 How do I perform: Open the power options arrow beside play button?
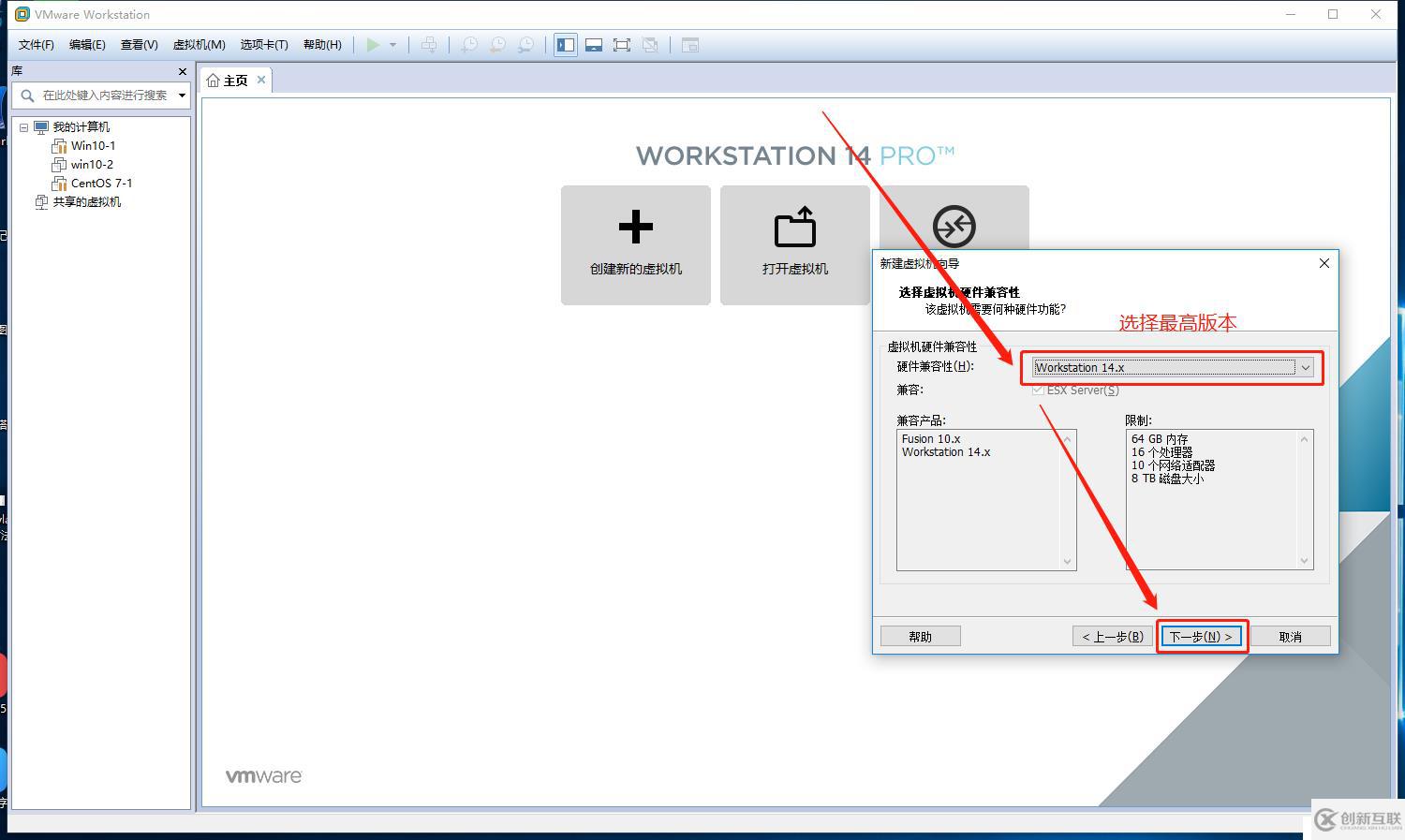click(392, 45)
